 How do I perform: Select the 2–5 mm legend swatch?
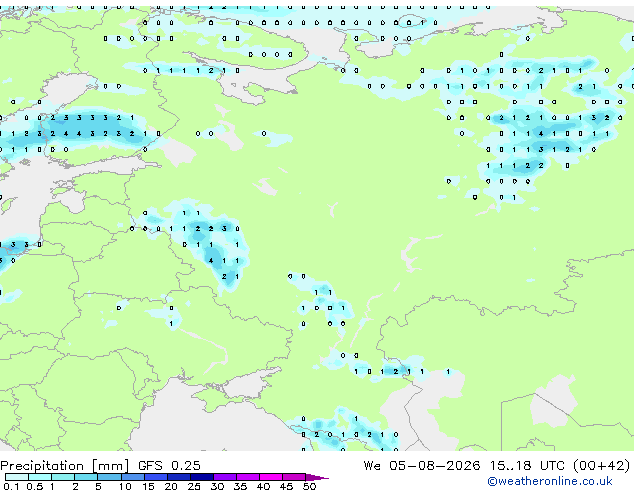86,477
